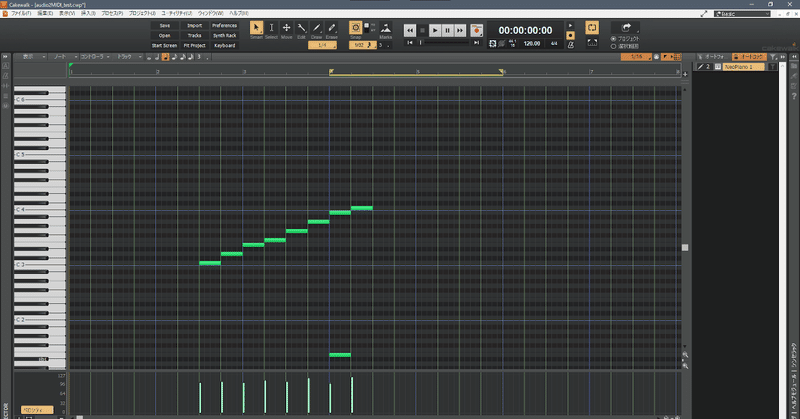The width and height of the screenshot is (800, 419).
Task: Click the plus button beside ruler
Action: click(x=685, y=75)
